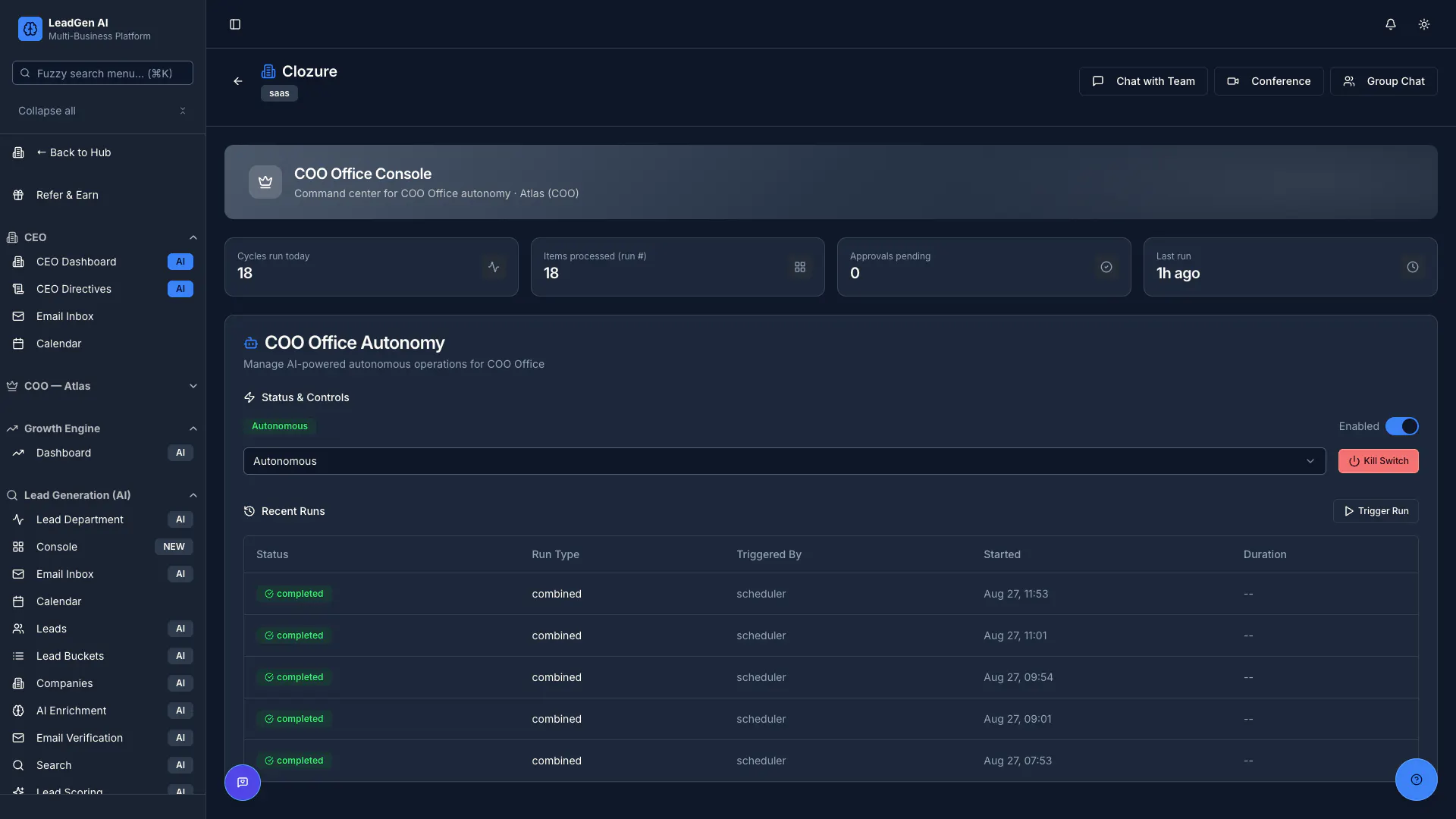1456x819 pixels.
Task: Click the collapse-all arrows icon in sidebar
Action: pos(183,111)
